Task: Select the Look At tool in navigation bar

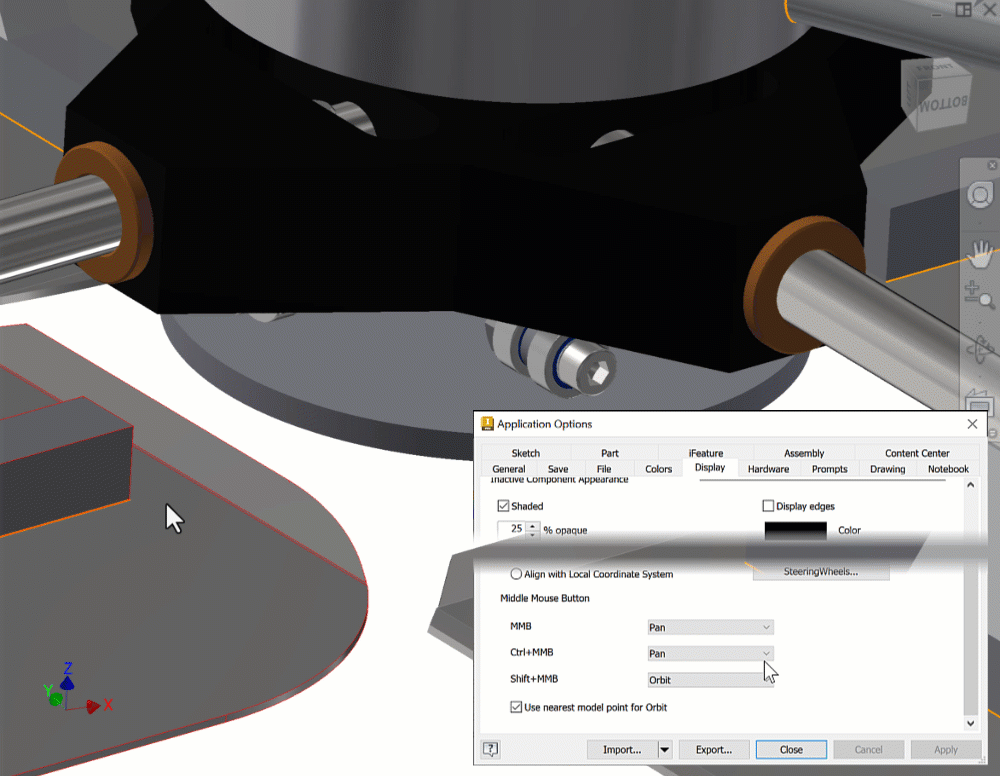Action: [x=980, y=403]
